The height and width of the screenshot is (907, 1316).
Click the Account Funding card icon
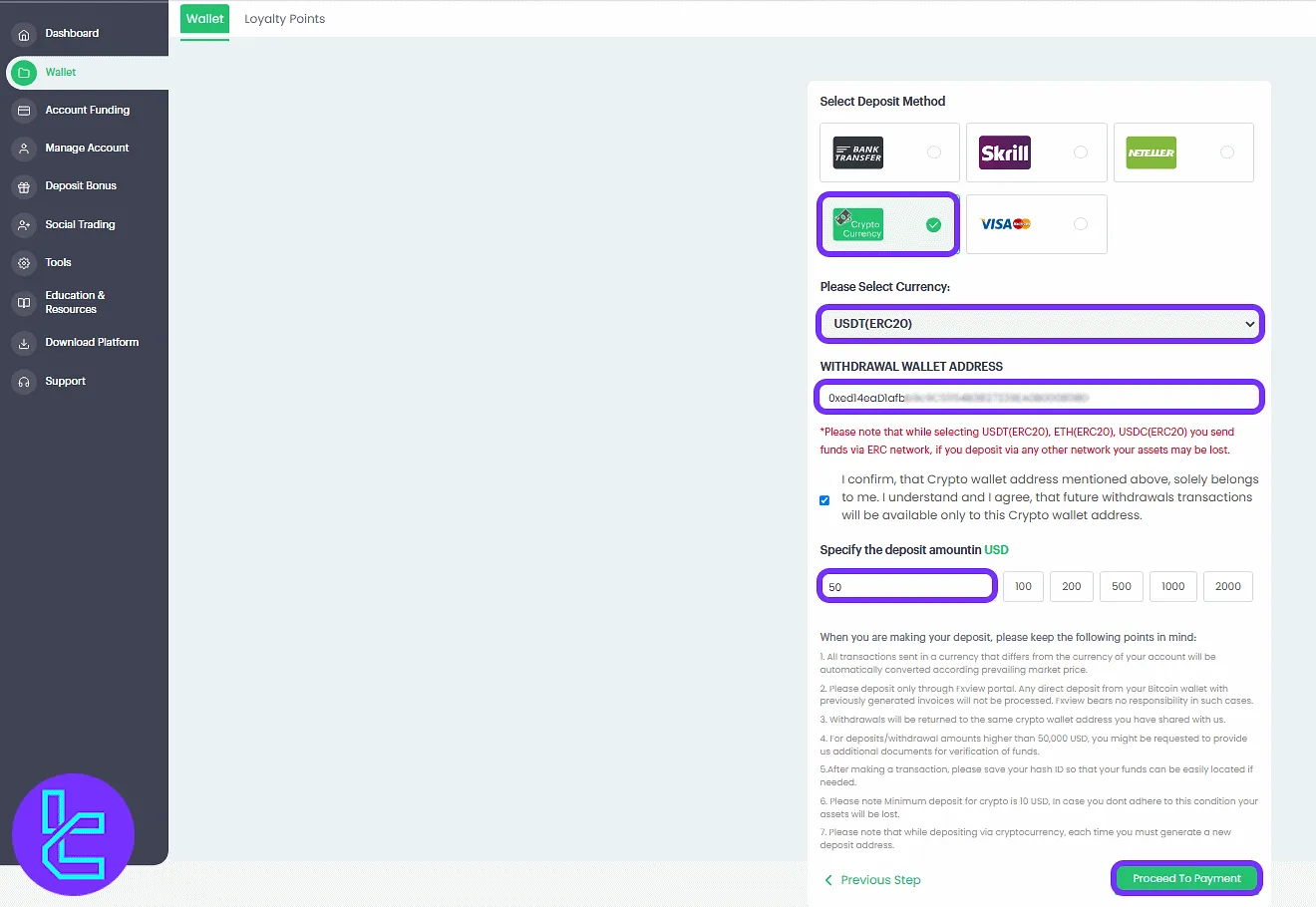pos(24,111)
